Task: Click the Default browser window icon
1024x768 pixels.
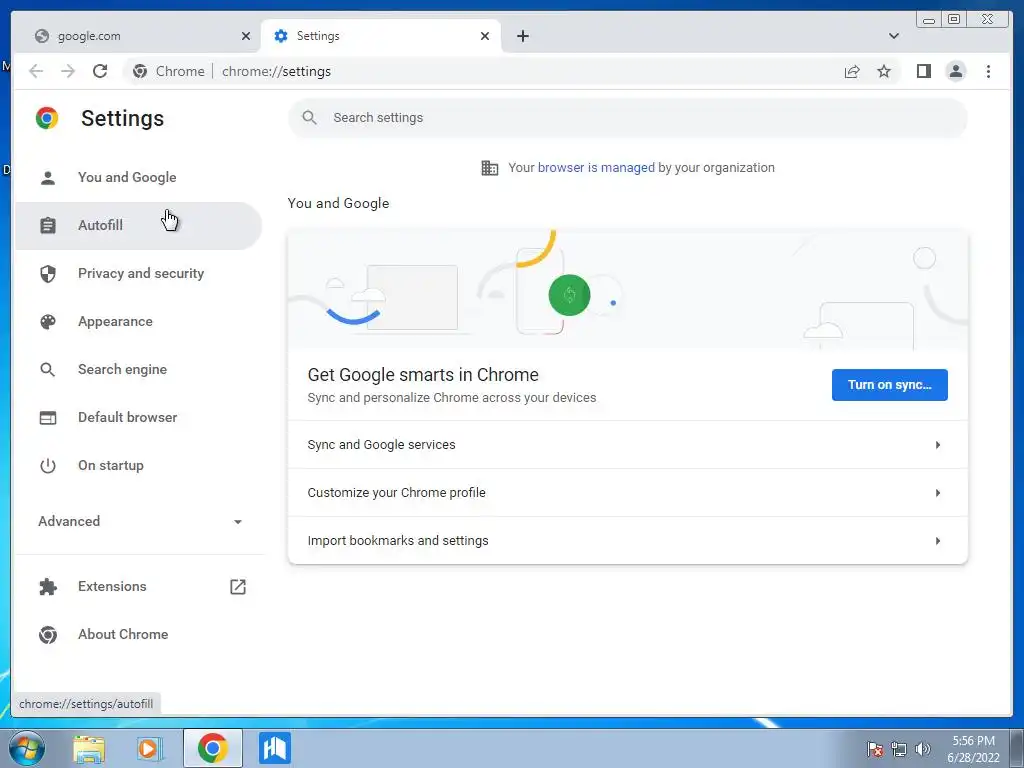Action: pos(48,417)
